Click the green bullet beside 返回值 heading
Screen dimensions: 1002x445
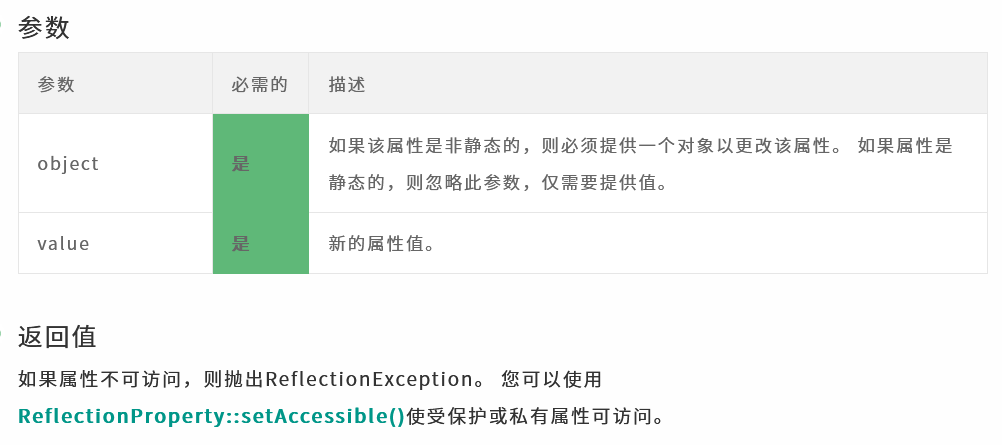[1, 334]
